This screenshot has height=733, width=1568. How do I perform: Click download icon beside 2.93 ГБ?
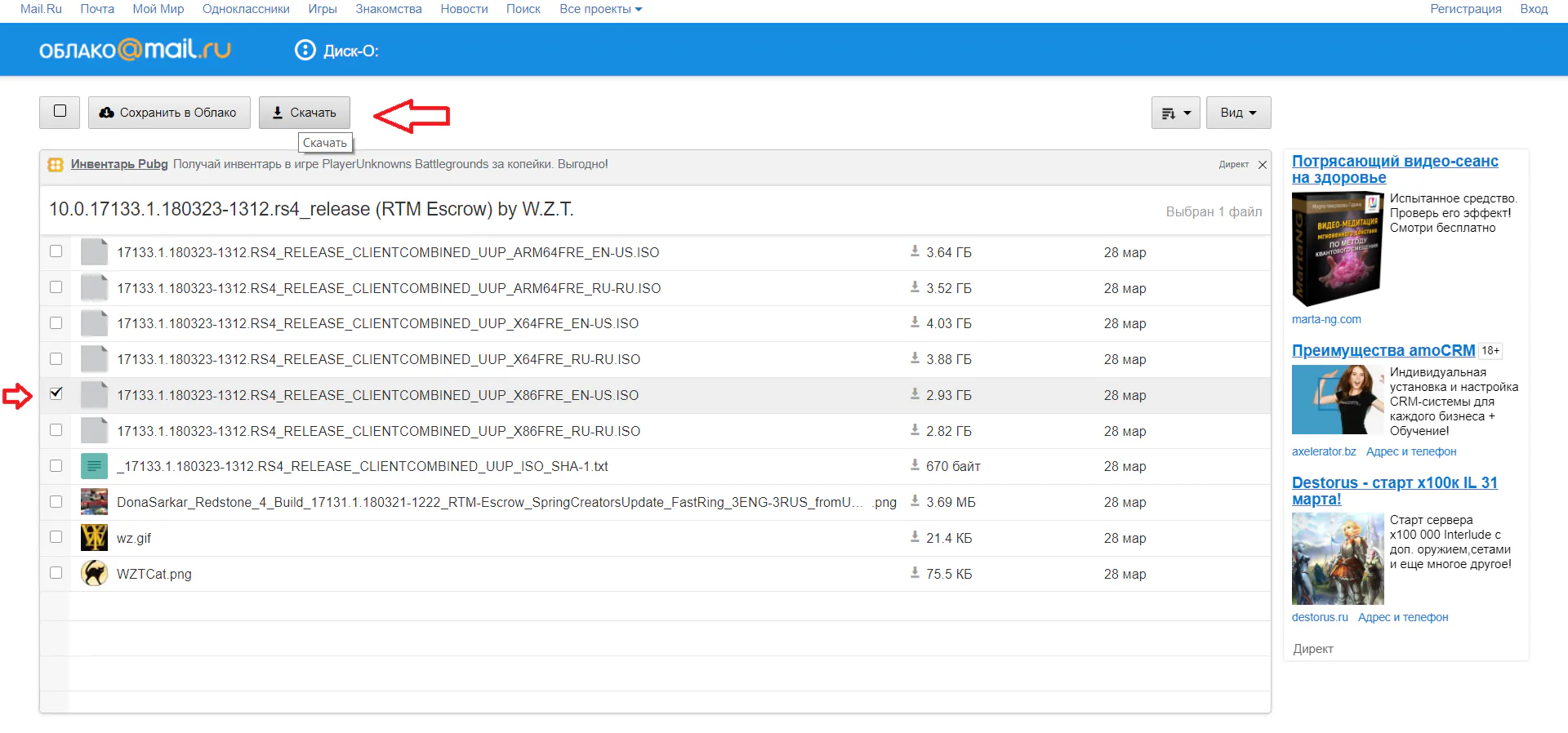(x=915, y=394)
